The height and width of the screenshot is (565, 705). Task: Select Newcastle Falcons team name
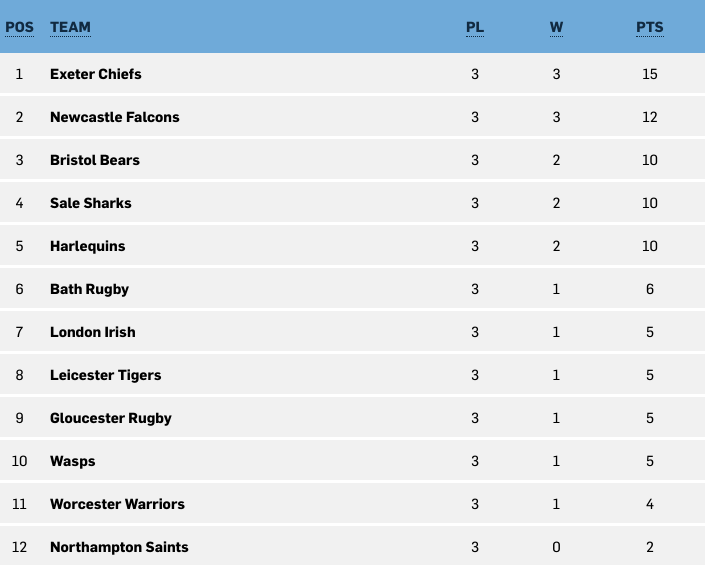(x=115, y=117)
